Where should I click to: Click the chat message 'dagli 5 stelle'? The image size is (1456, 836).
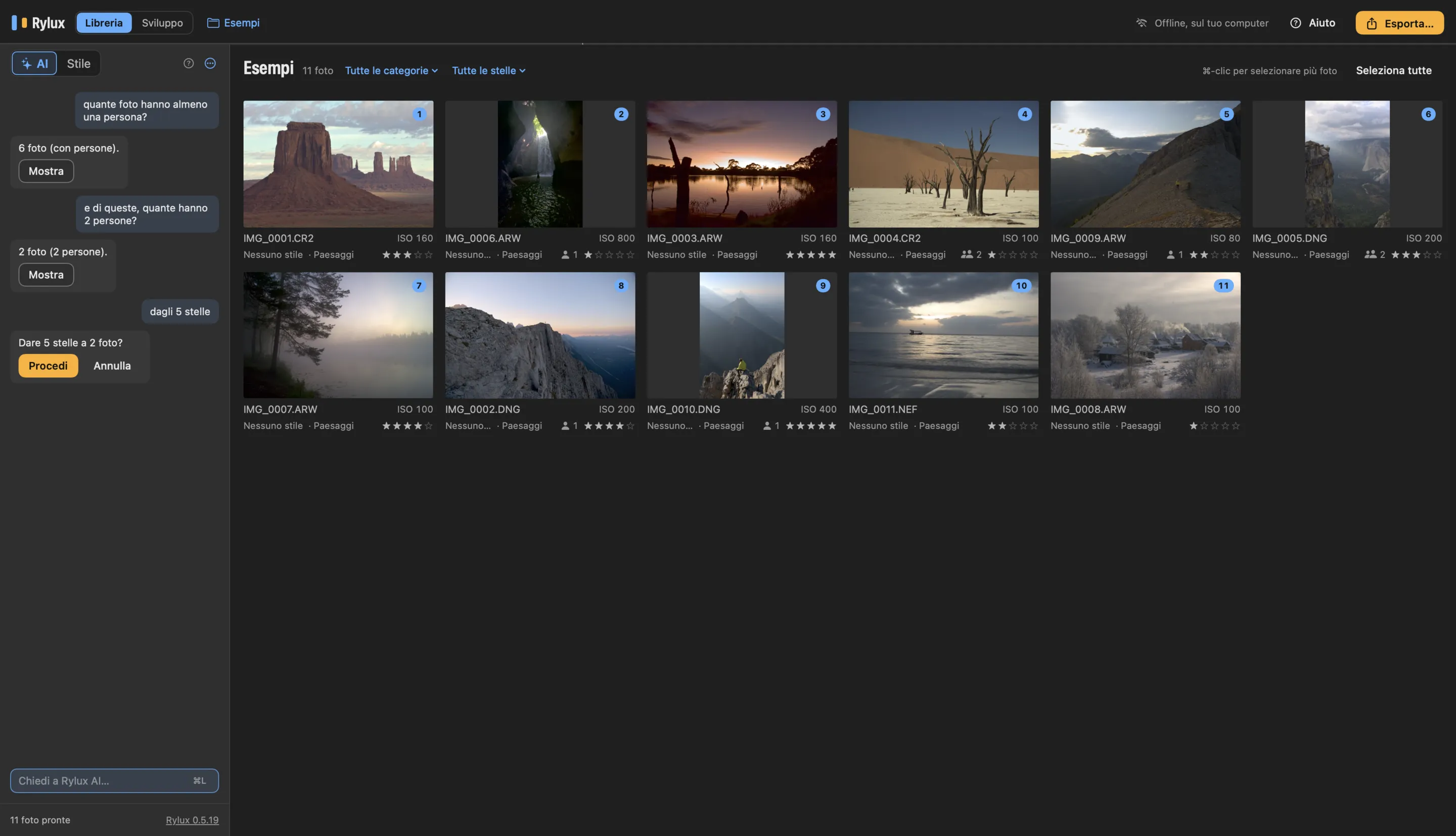[180, 312]
